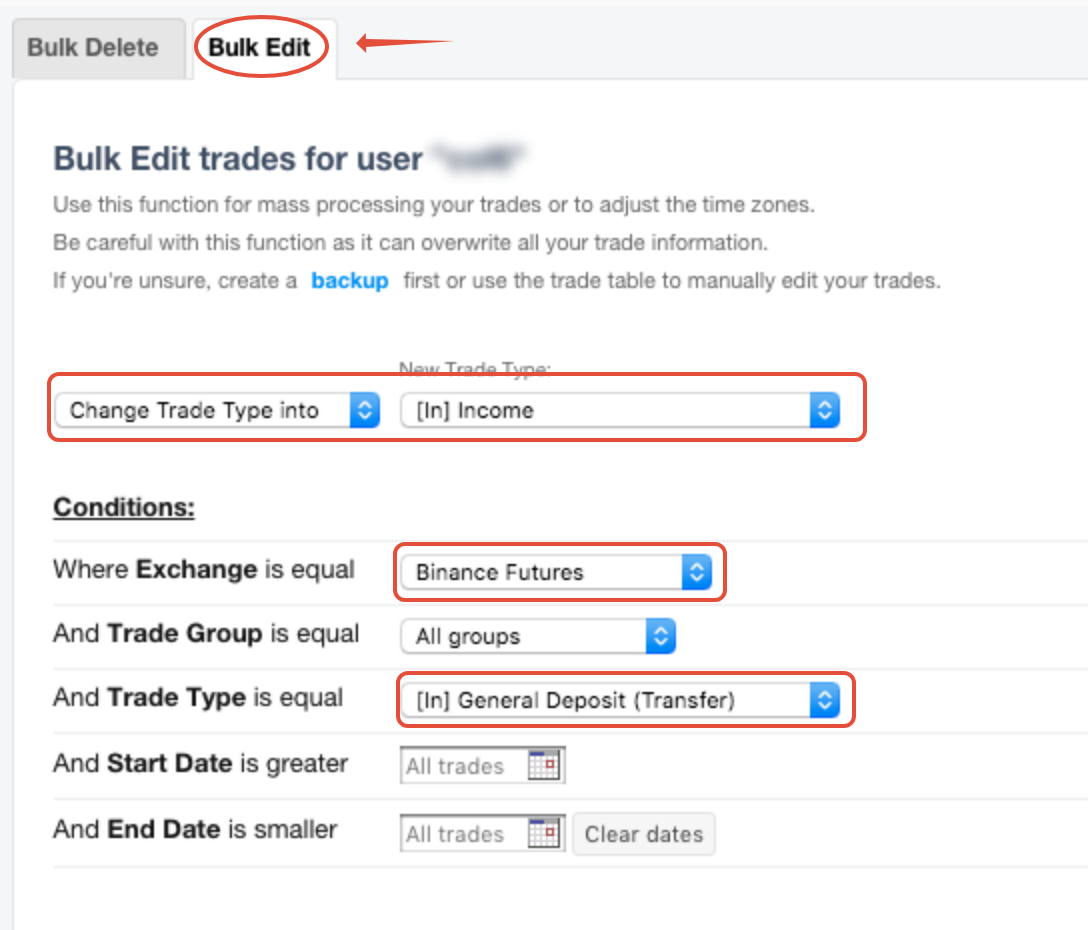Click the End Date All trades field

[460, 832]
